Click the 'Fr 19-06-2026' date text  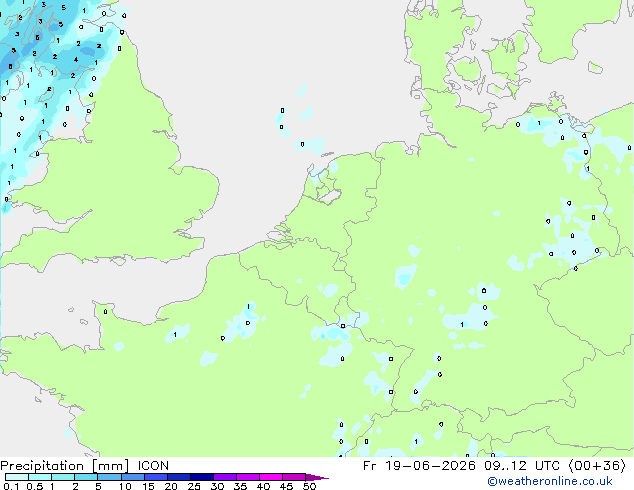pyautogui.click(x=419, y=466)
